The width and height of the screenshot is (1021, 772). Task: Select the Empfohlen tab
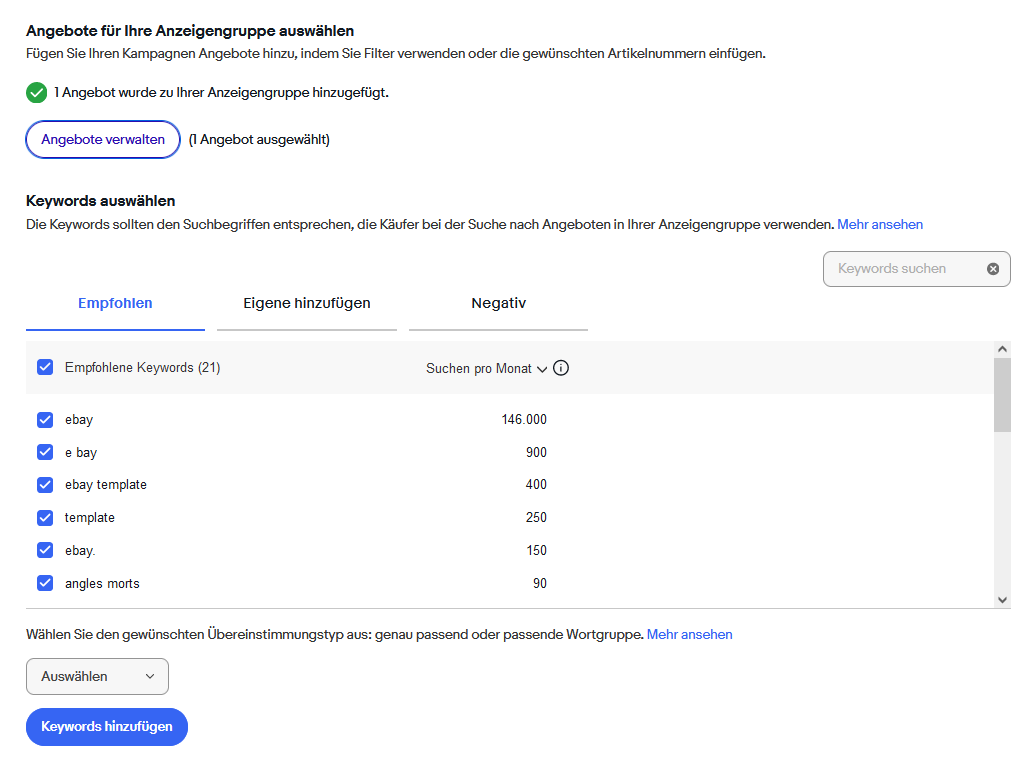click(x=115, y=303)
